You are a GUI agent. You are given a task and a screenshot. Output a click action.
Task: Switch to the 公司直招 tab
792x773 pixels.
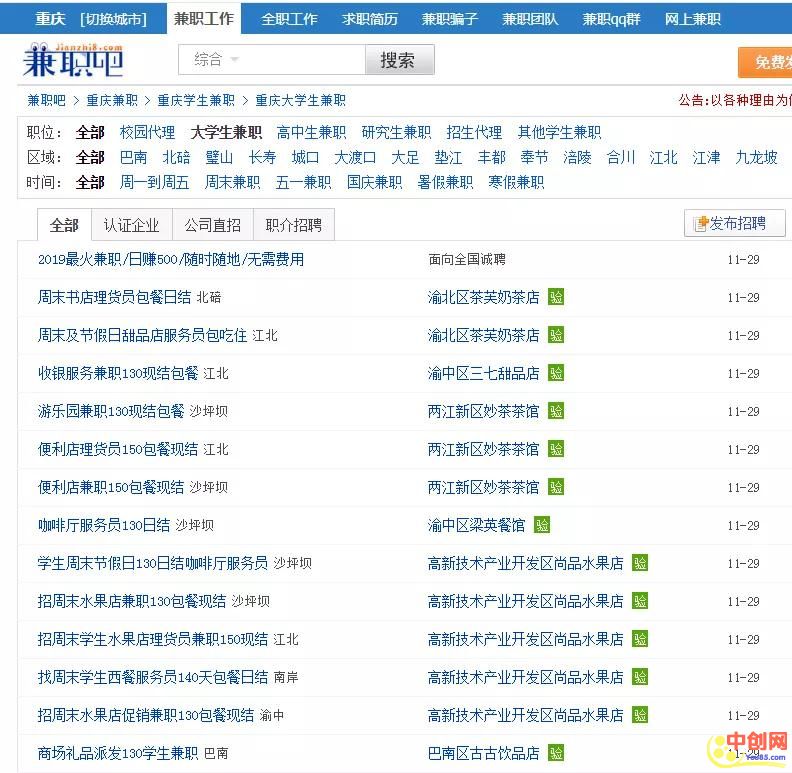point(212,225)
